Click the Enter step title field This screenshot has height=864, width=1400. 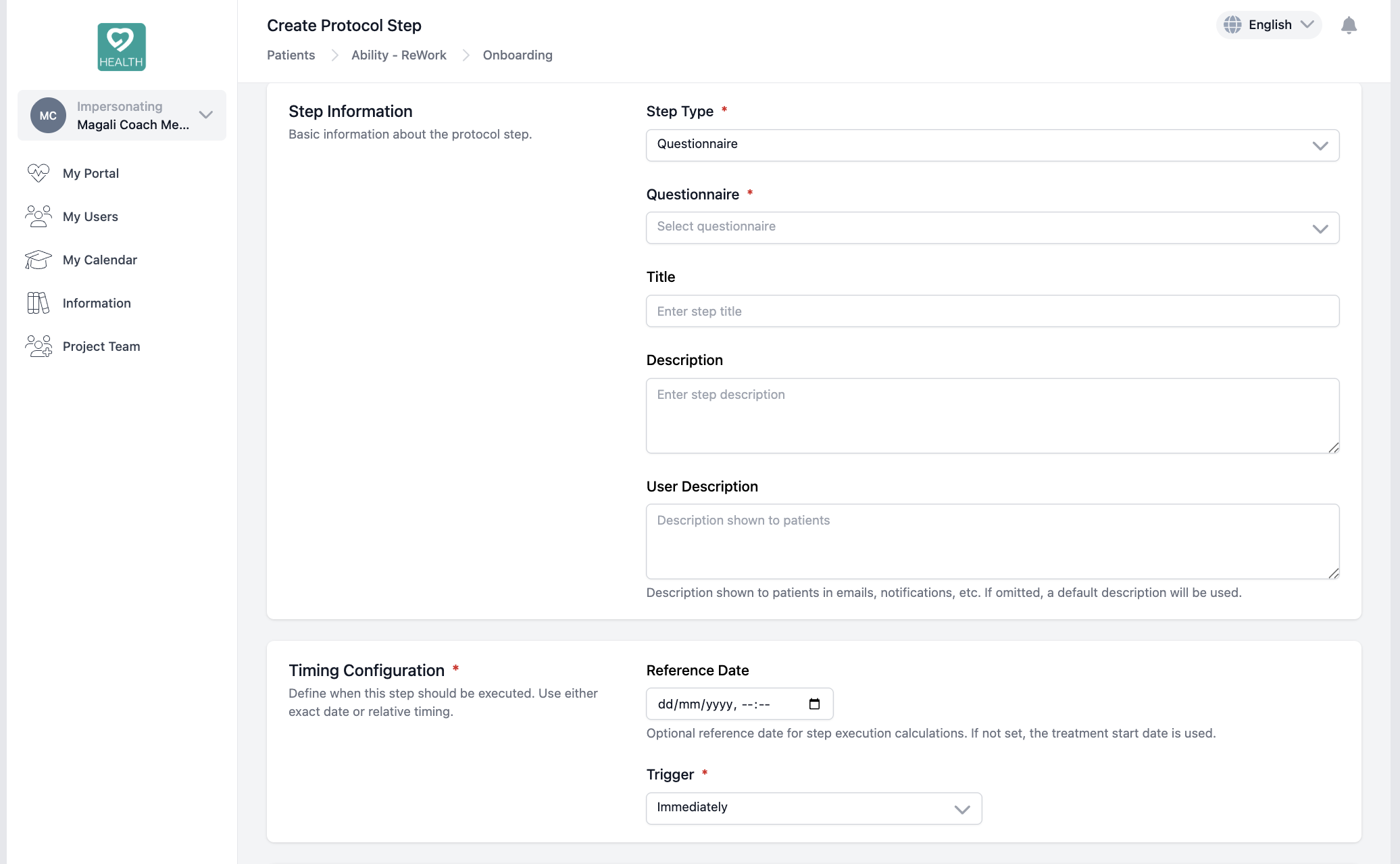coord(992,311)
